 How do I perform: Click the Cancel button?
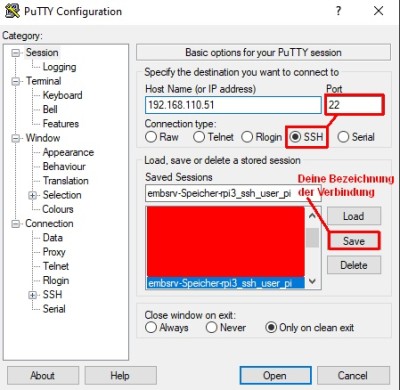point(353,376)
